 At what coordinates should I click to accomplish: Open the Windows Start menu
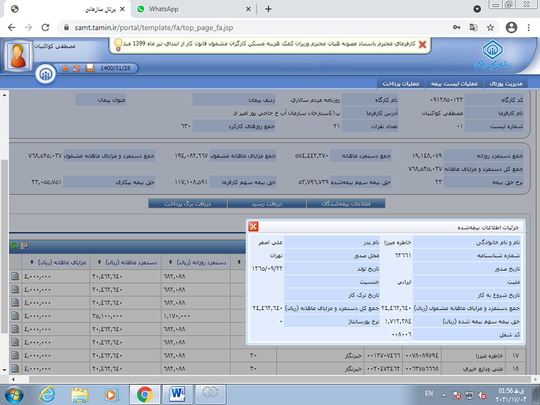pyautogui.click(x=14, y=395)
